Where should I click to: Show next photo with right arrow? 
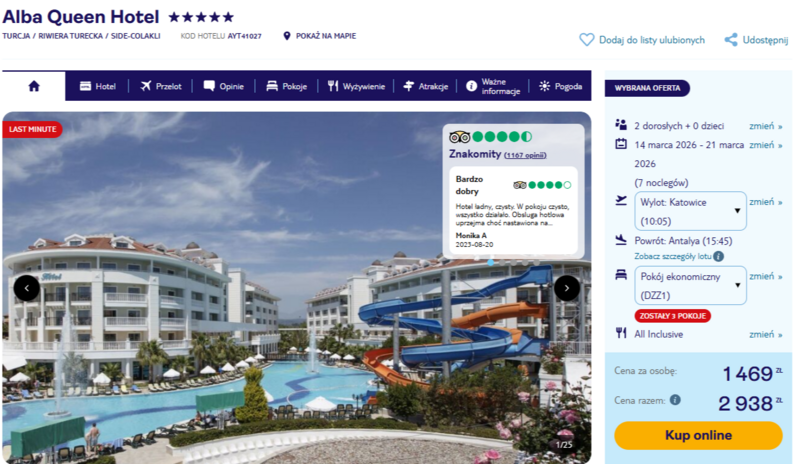point(567,288)
